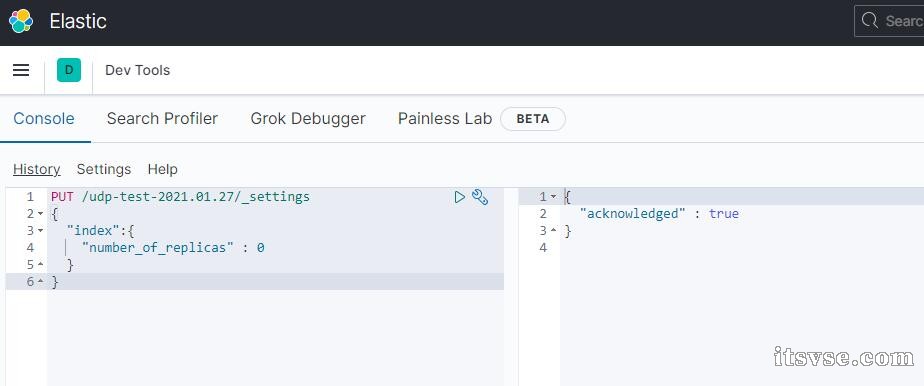Click the value 0 on line 4
The width and height of the screenshot is (924, 386).
coord(260,248)
